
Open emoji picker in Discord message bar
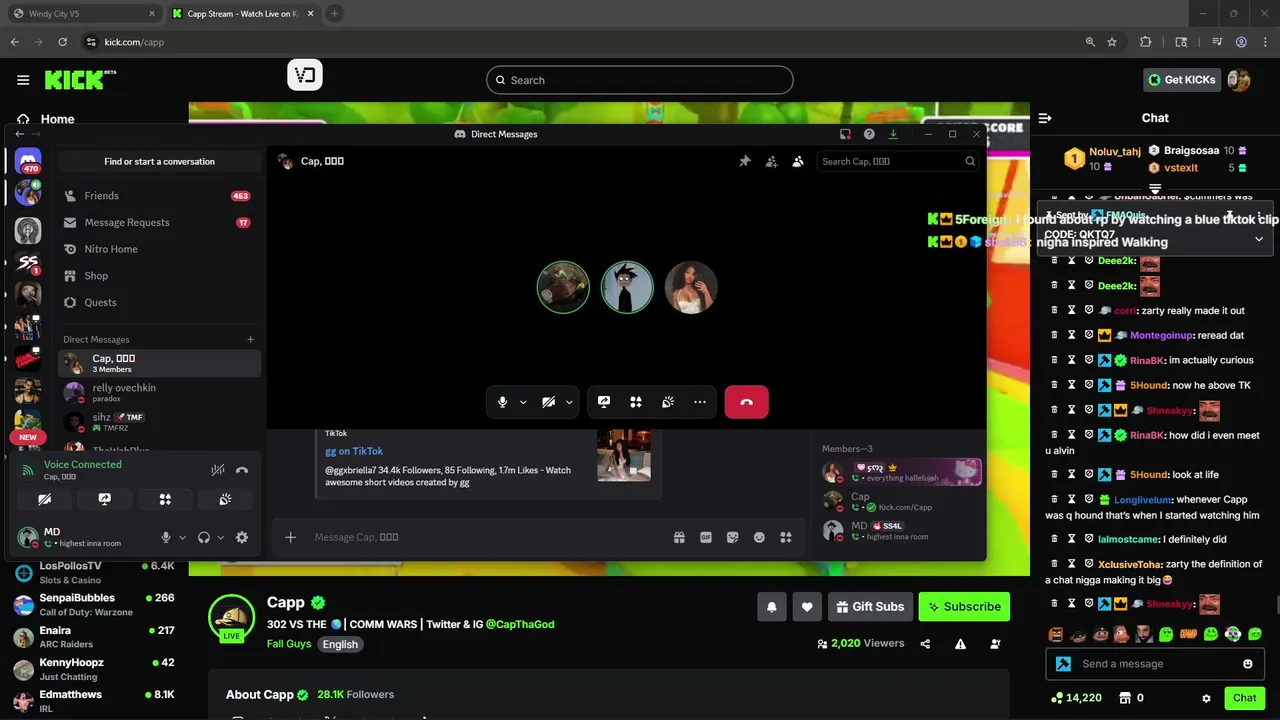[x=759, y=537]
